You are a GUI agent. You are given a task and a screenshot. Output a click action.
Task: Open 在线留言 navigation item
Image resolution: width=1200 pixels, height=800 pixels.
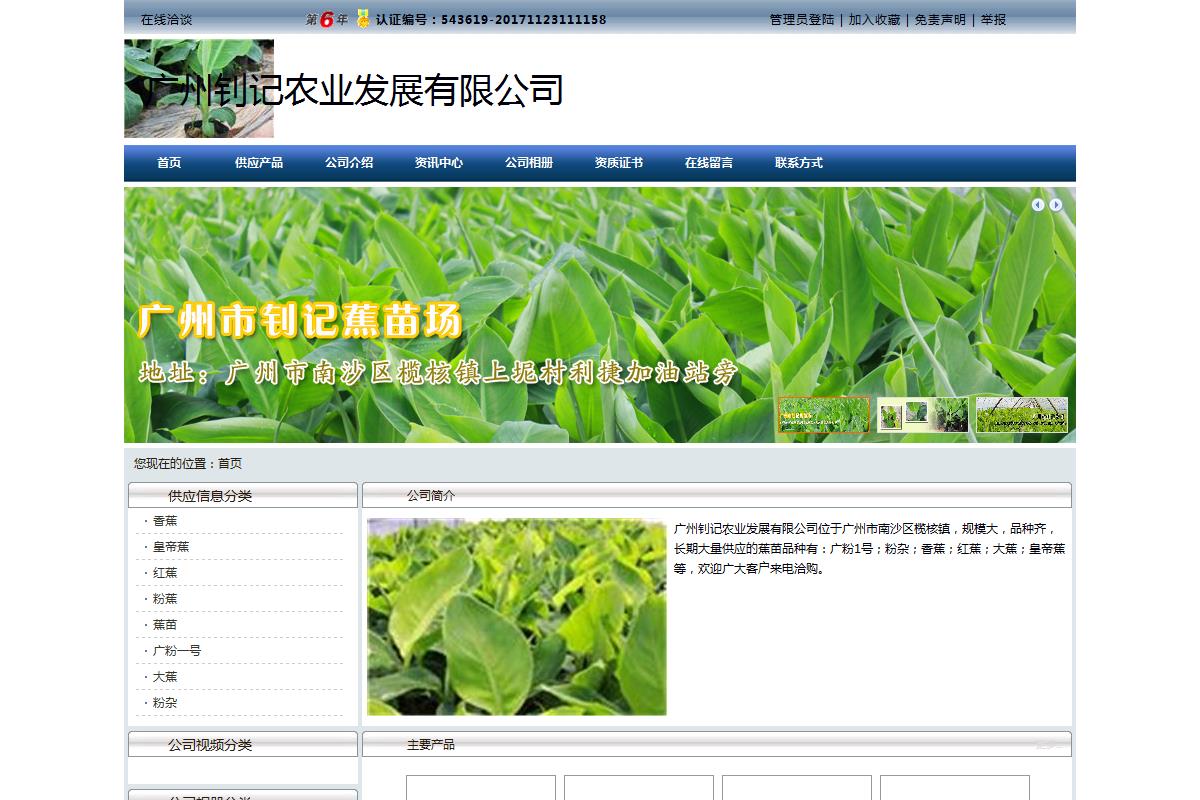coord(709,163)
